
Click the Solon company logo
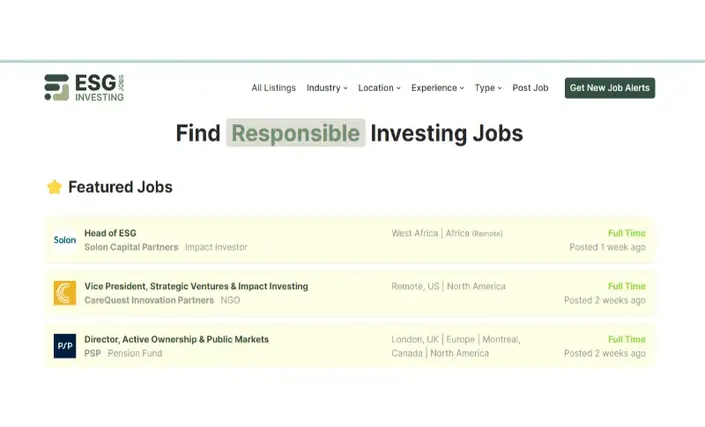65,240
